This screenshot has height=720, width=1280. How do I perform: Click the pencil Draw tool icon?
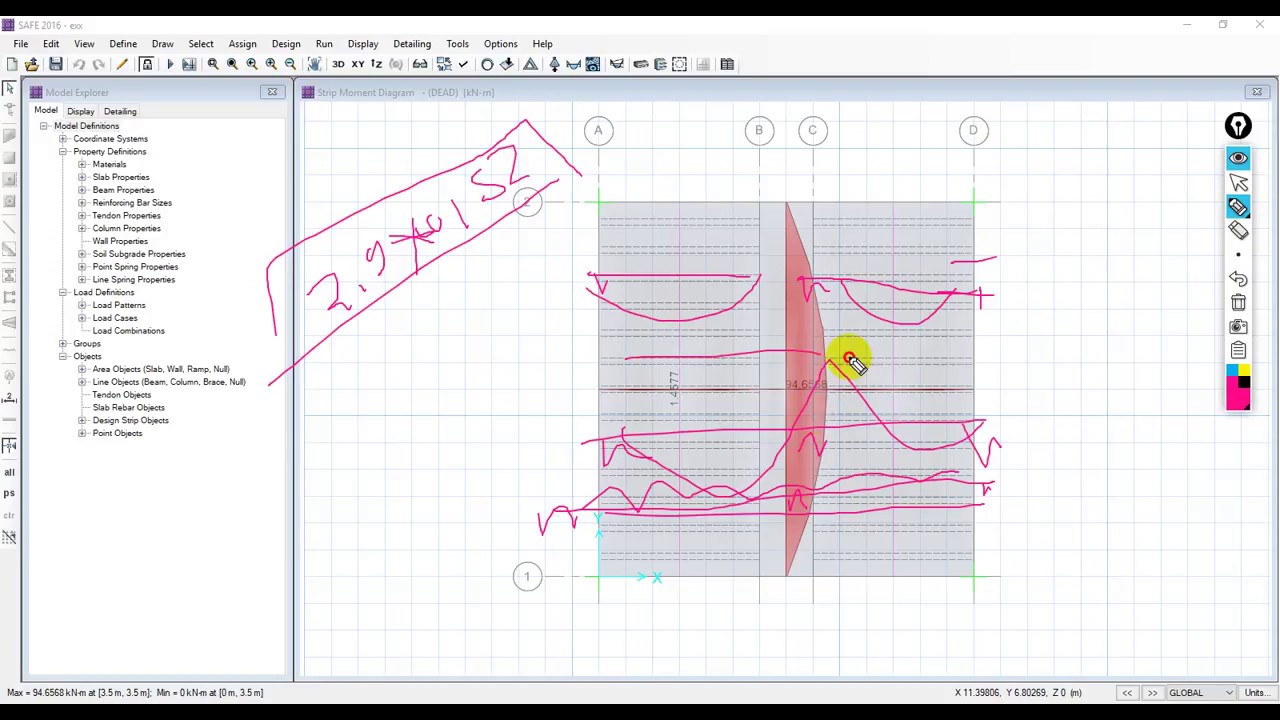click(x=122, y=64)
